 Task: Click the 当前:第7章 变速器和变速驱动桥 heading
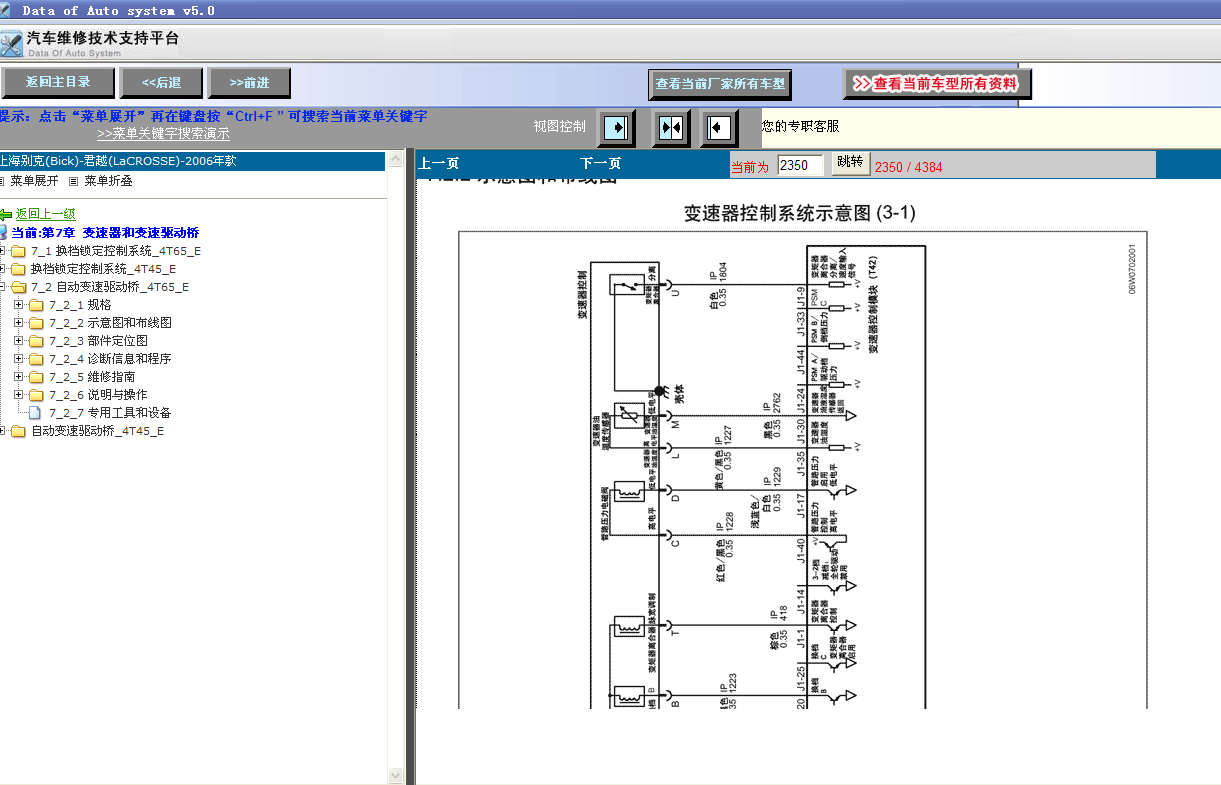click(105, 232)
